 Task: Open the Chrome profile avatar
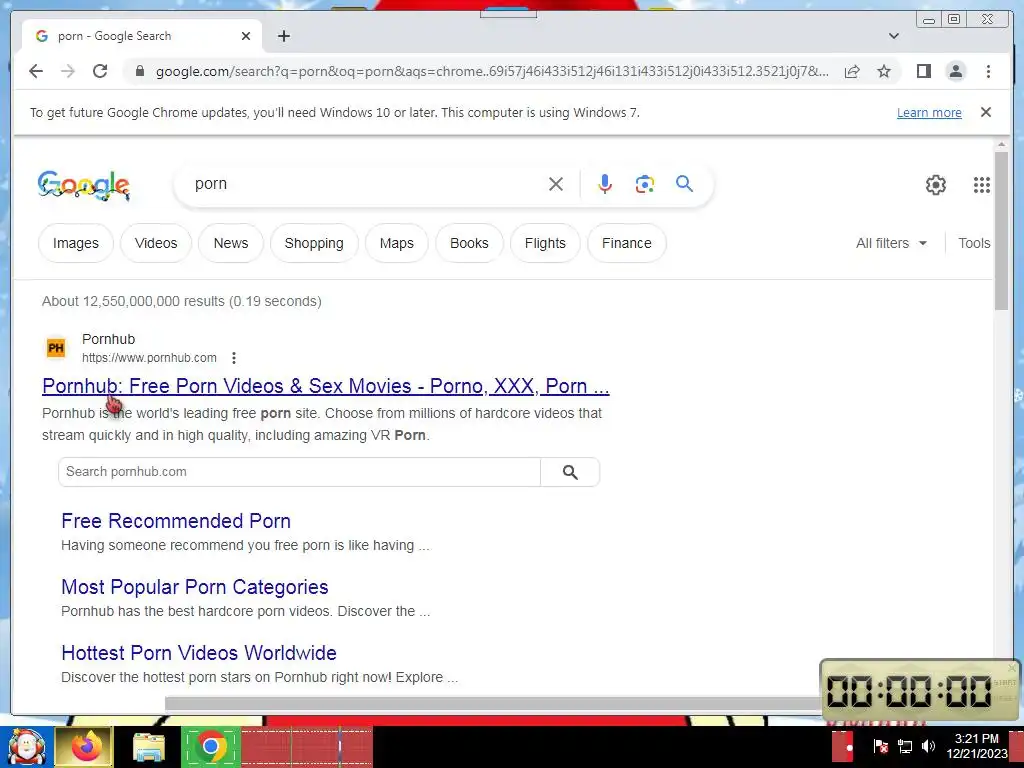955,71
